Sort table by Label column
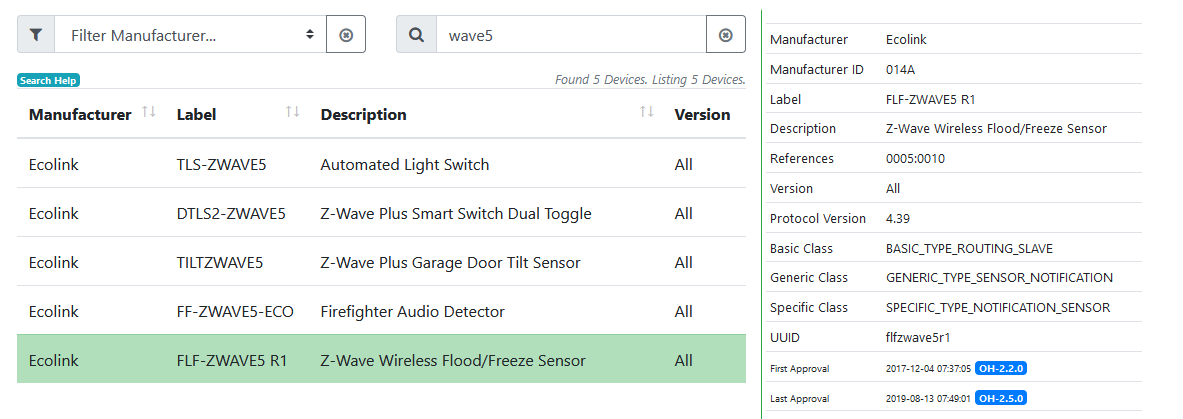1183x419 pixels. point(293,112)
